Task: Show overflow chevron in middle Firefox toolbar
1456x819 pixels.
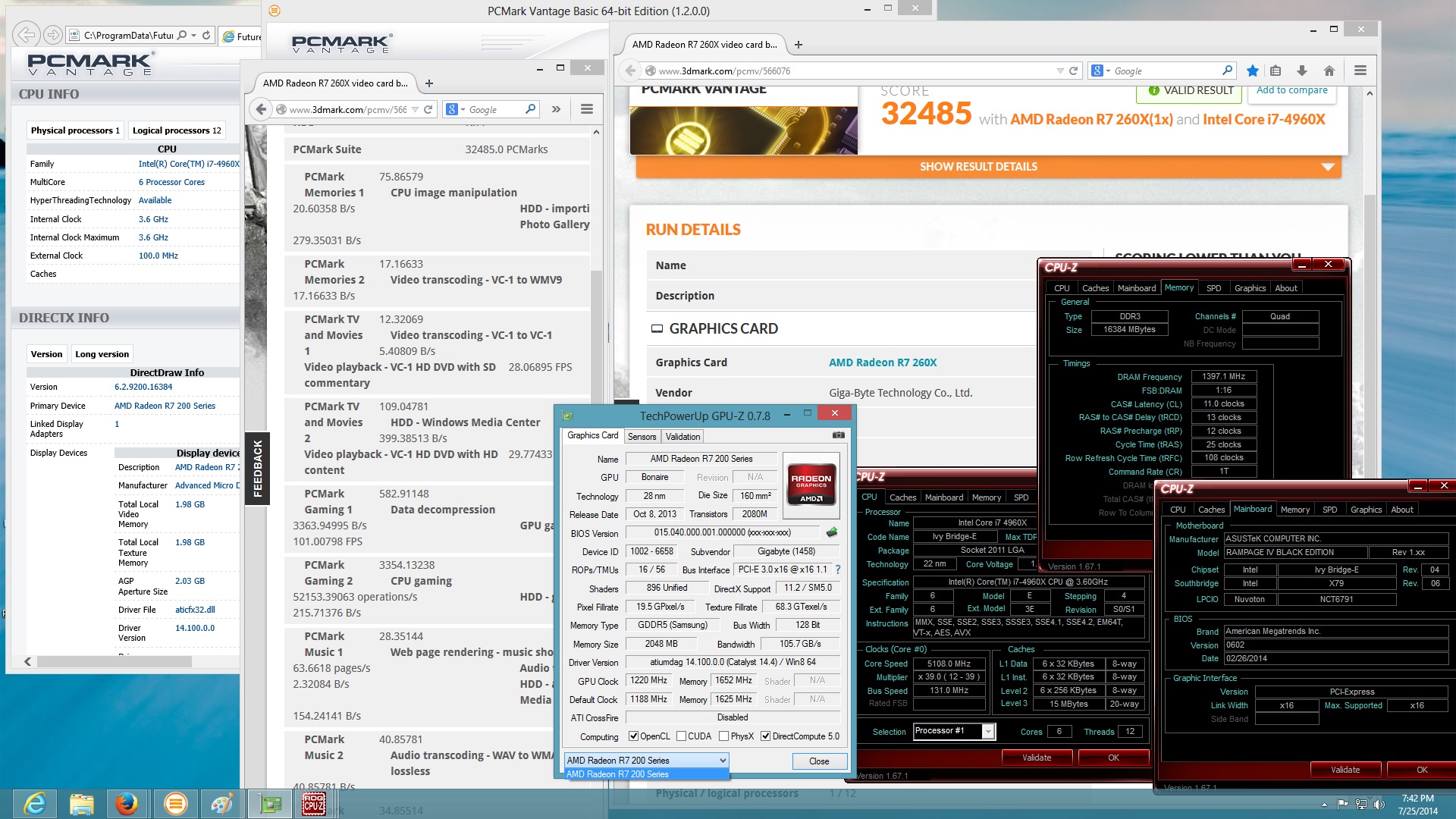Action: (x=556, y=109)
